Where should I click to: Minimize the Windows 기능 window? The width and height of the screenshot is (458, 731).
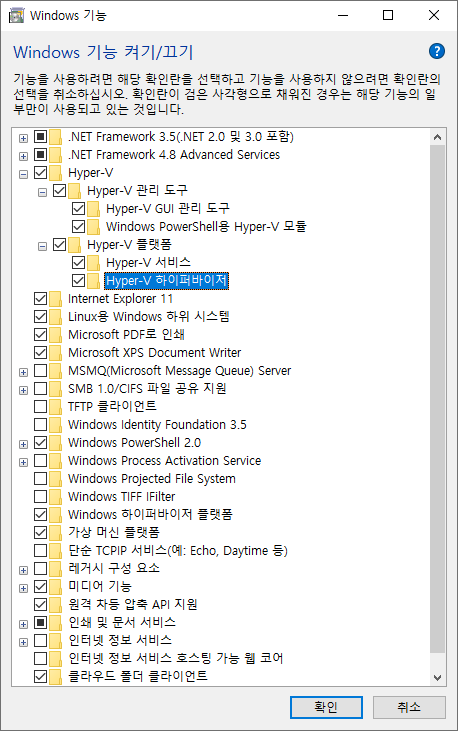(x=343, y=15)
